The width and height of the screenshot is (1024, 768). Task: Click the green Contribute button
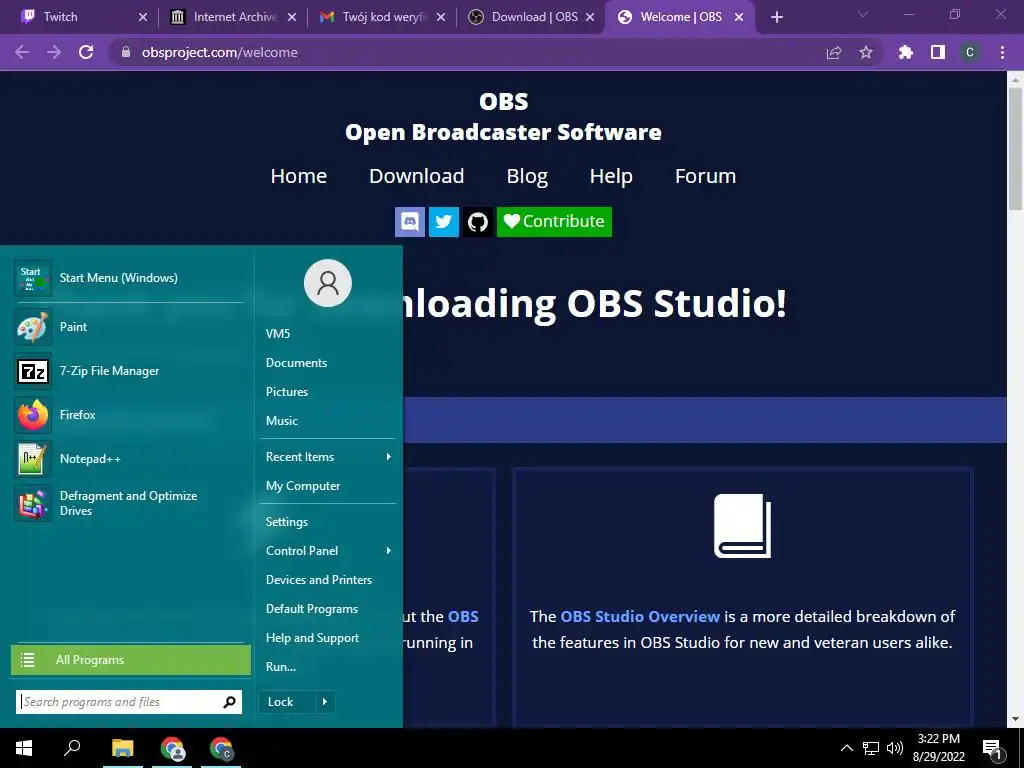554,221
